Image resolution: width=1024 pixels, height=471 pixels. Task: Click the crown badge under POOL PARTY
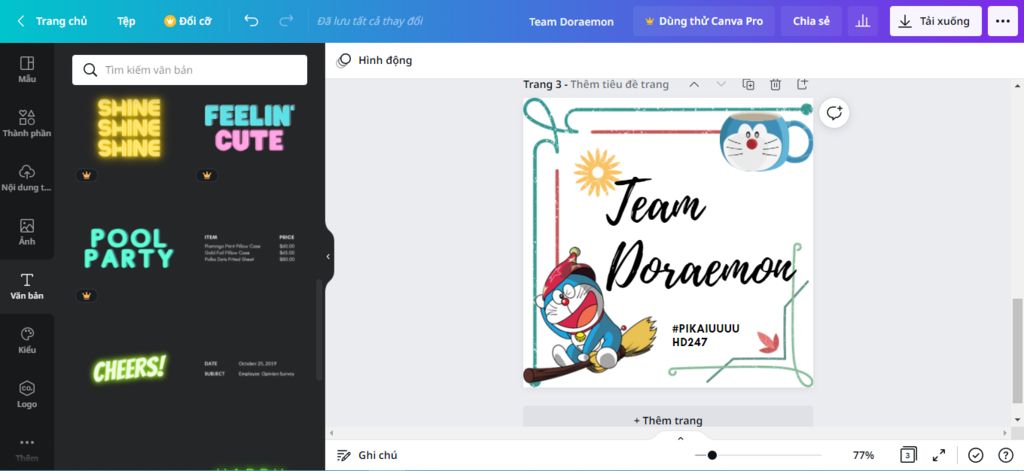[x=86, y=295]
